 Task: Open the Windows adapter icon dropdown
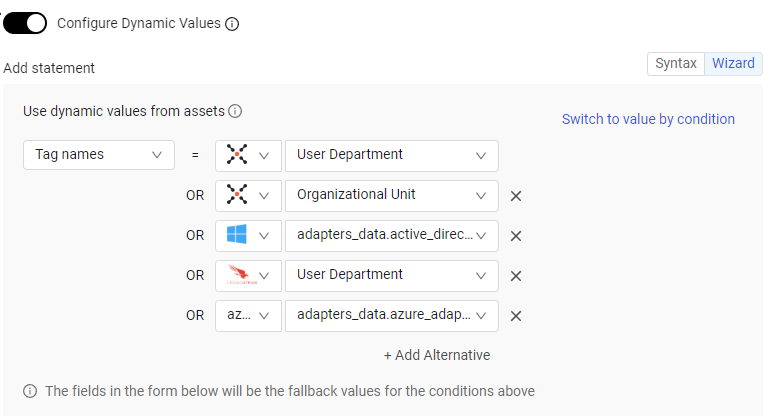(248, 235)
